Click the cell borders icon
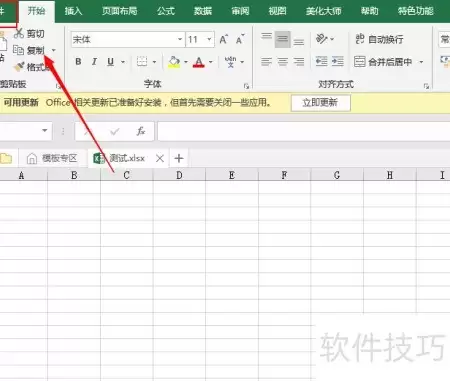Screen dimensions: 450x381 (142, 62)
